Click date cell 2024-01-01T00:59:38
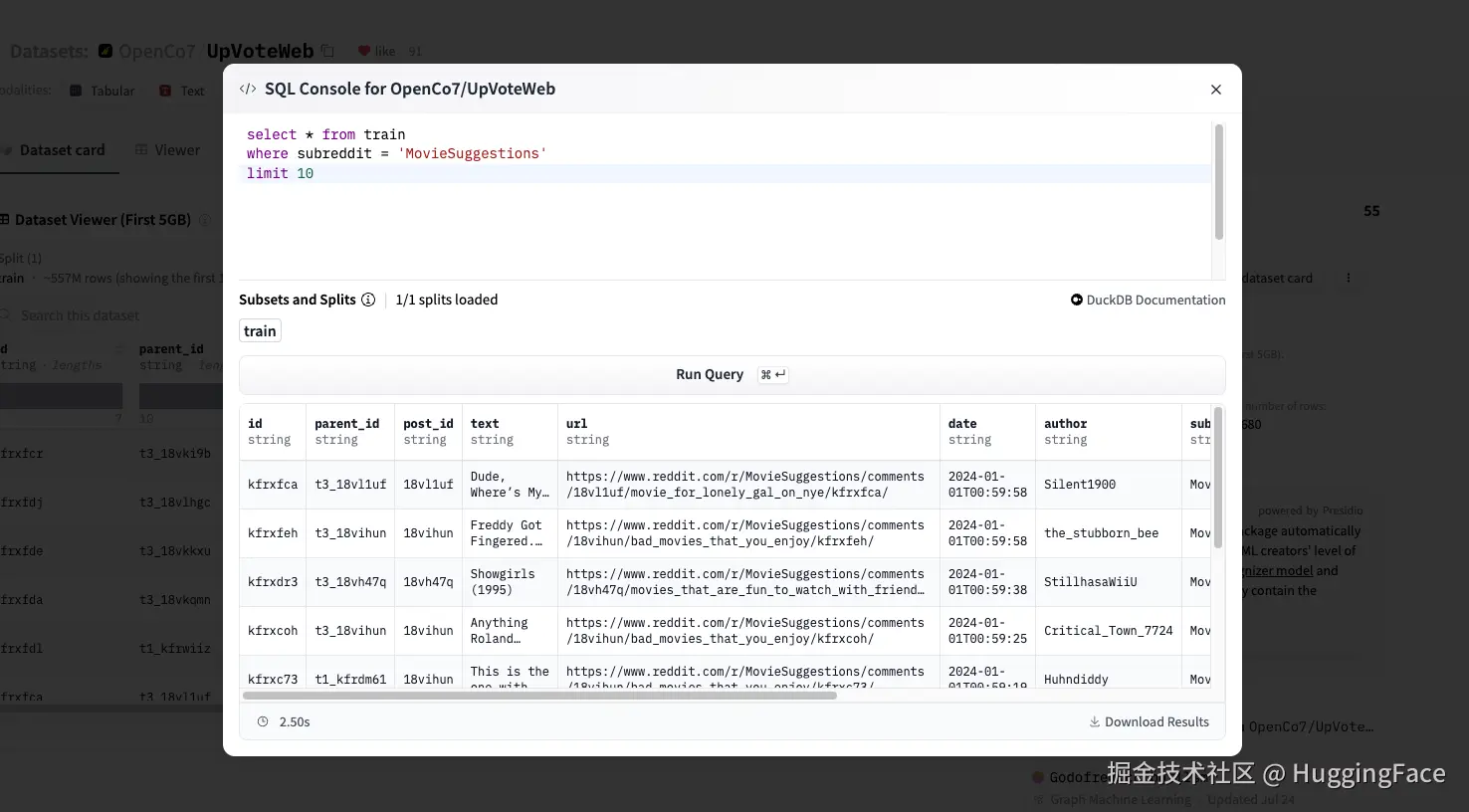 point(987,582)
